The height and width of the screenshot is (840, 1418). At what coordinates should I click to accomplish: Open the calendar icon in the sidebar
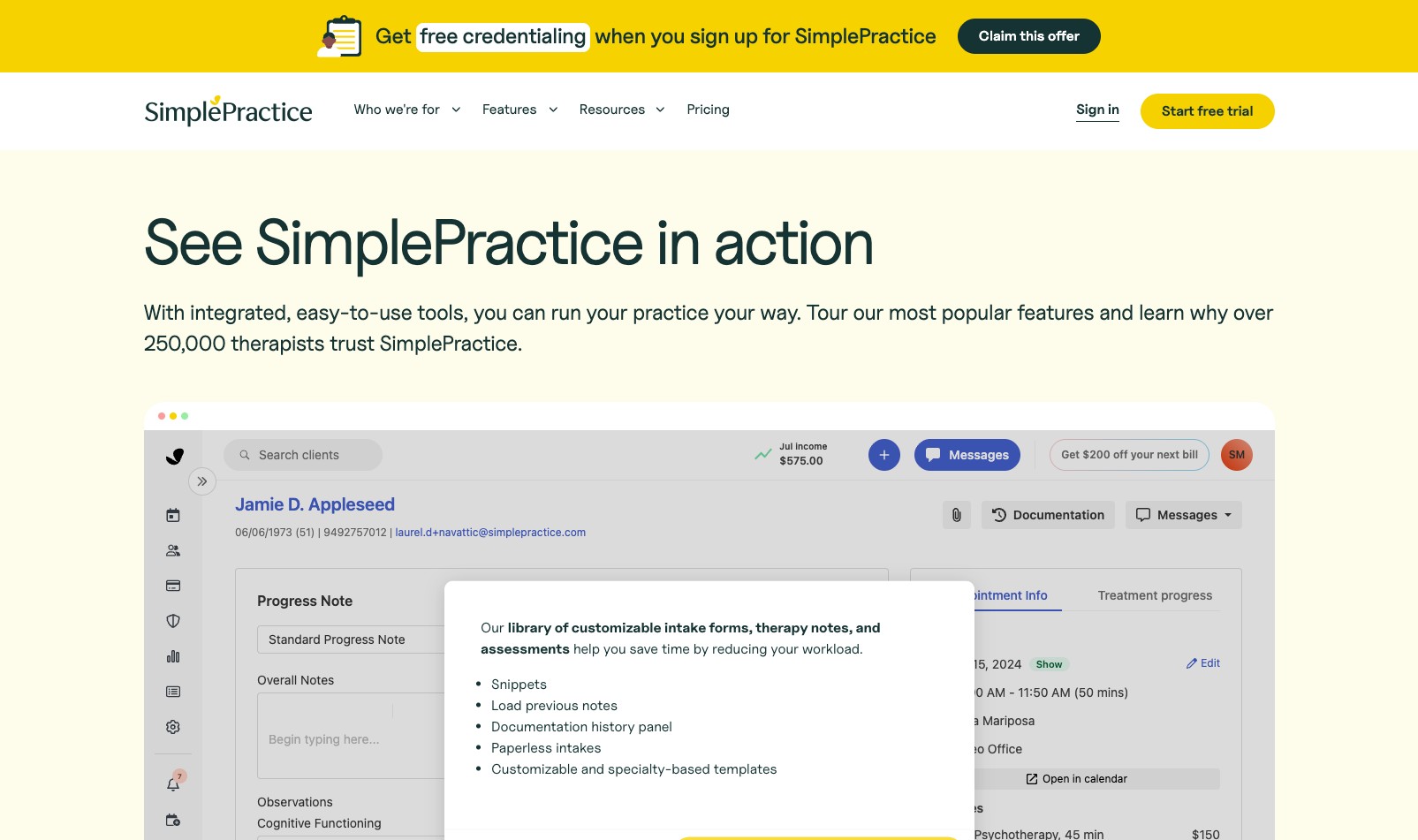tap(173, 515)
